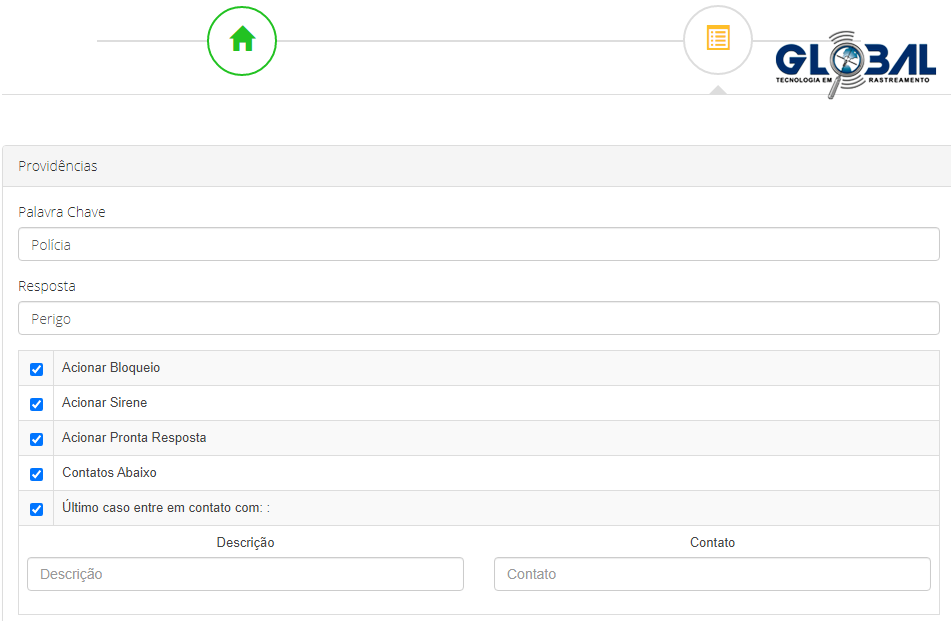Focus the Palavra Chave field containing Polícia

(x=478, y=244)
